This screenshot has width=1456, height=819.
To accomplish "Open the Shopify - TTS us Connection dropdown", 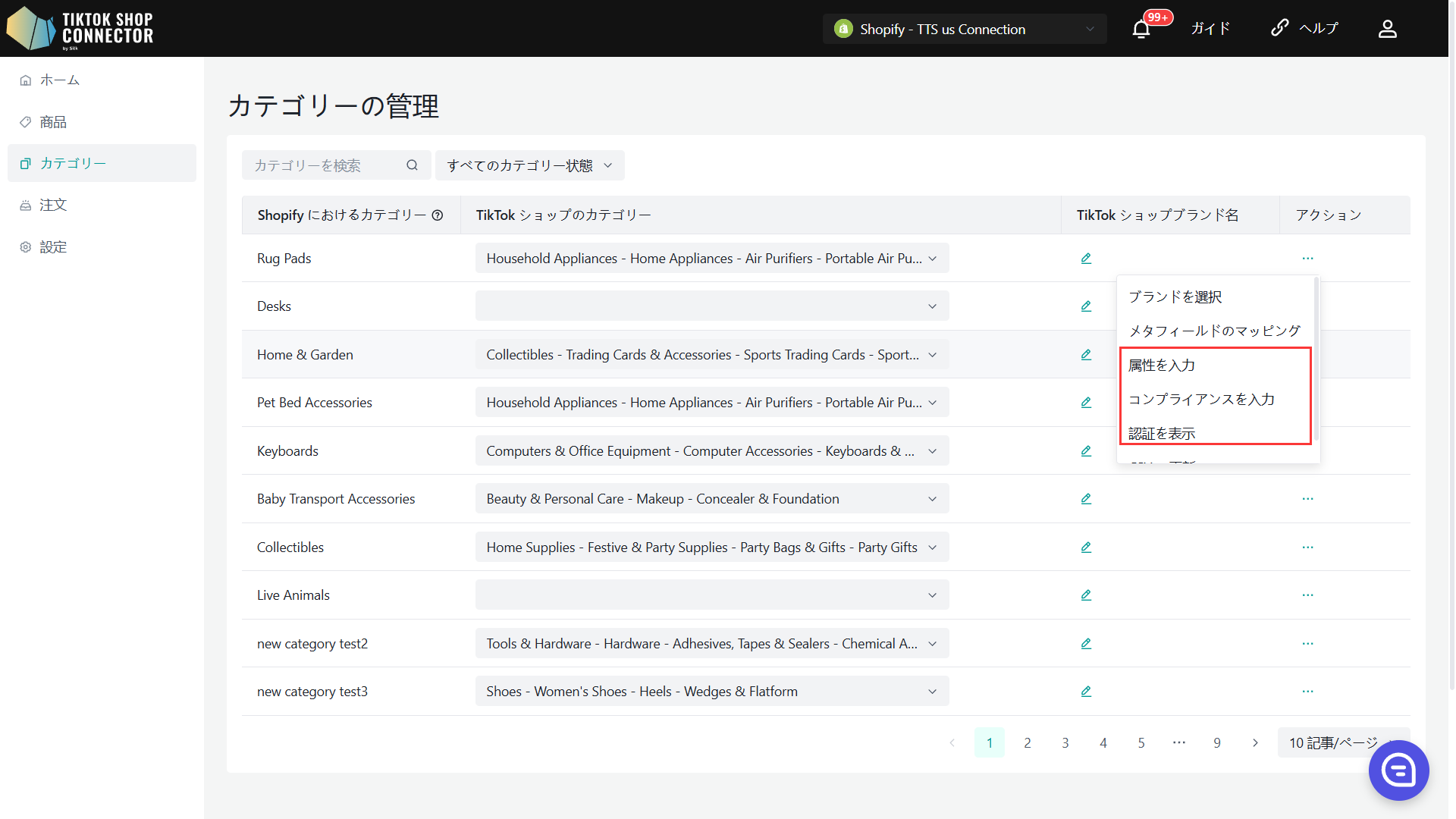I will tap(965, 29).
